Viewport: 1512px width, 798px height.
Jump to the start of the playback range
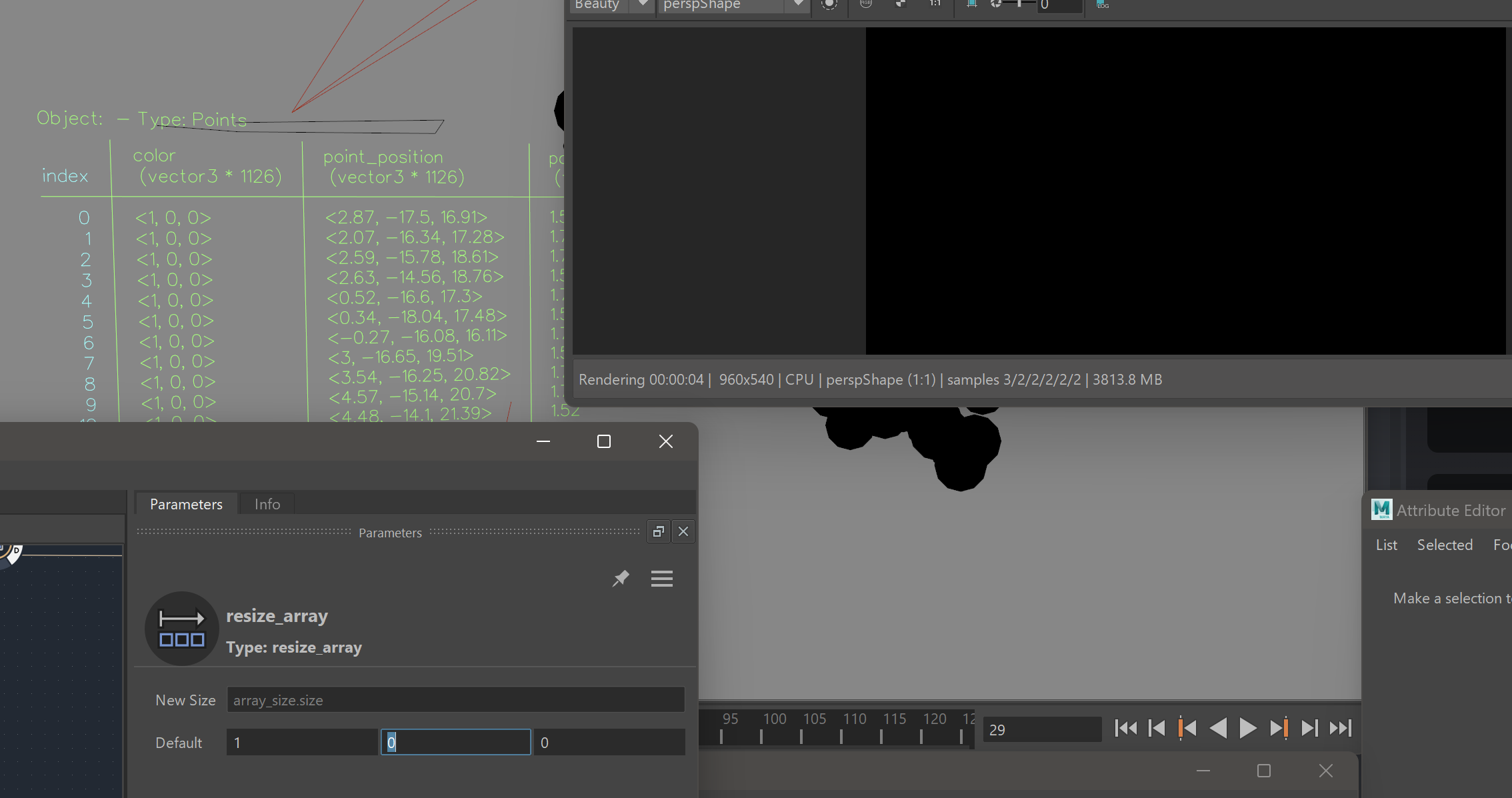pyautogui.click(x=1127, y=729)
